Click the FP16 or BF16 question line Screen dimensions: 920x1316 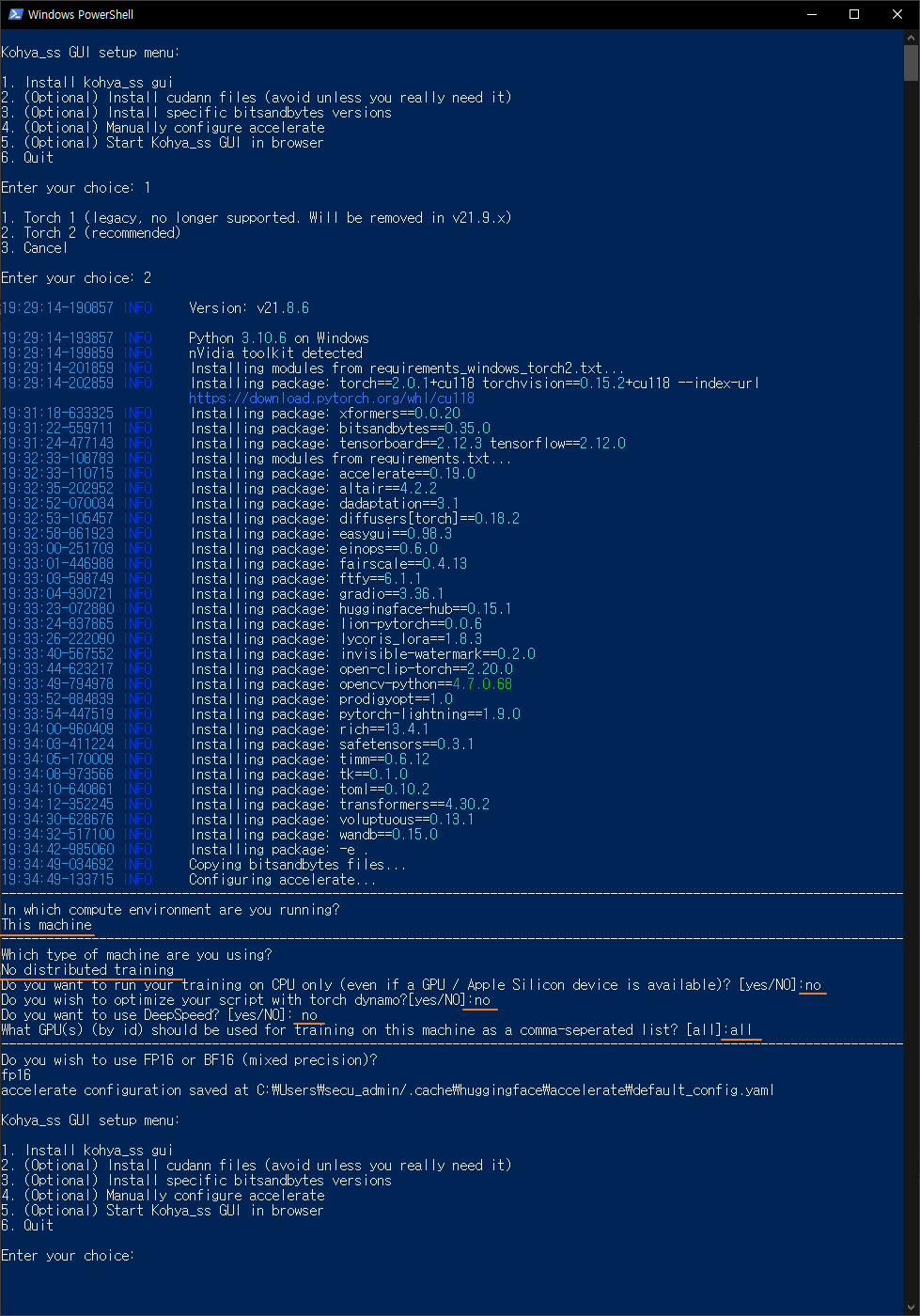point(189,1060)
